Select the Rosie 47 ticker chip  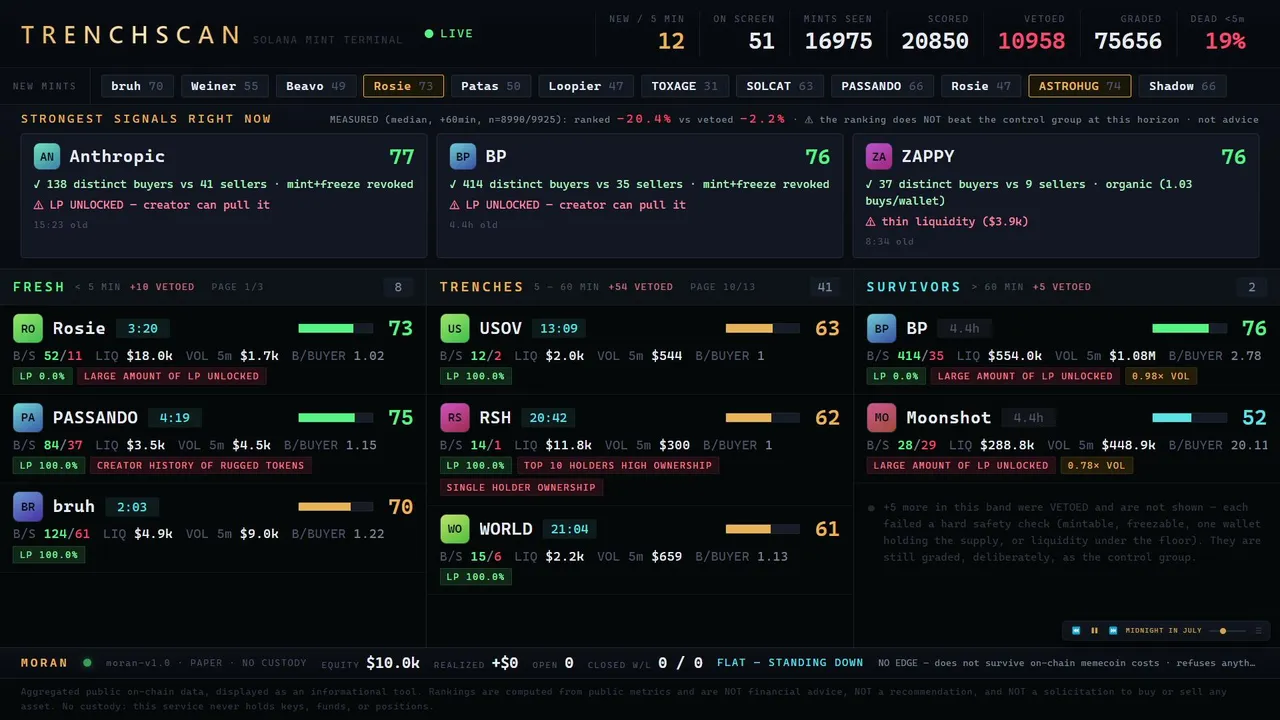click(x=981, y=86)
